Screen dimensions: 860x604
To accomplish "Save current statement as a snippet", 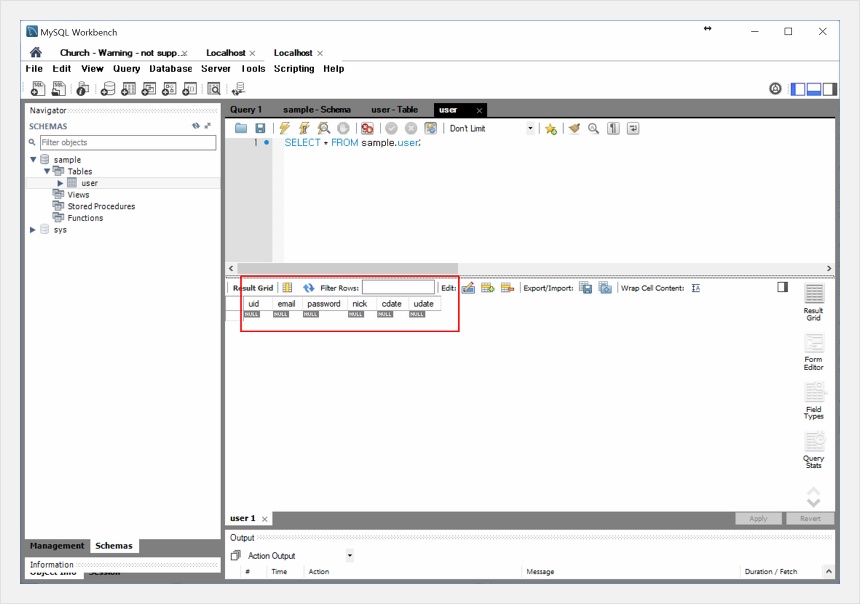I will [x=551, y=129].
